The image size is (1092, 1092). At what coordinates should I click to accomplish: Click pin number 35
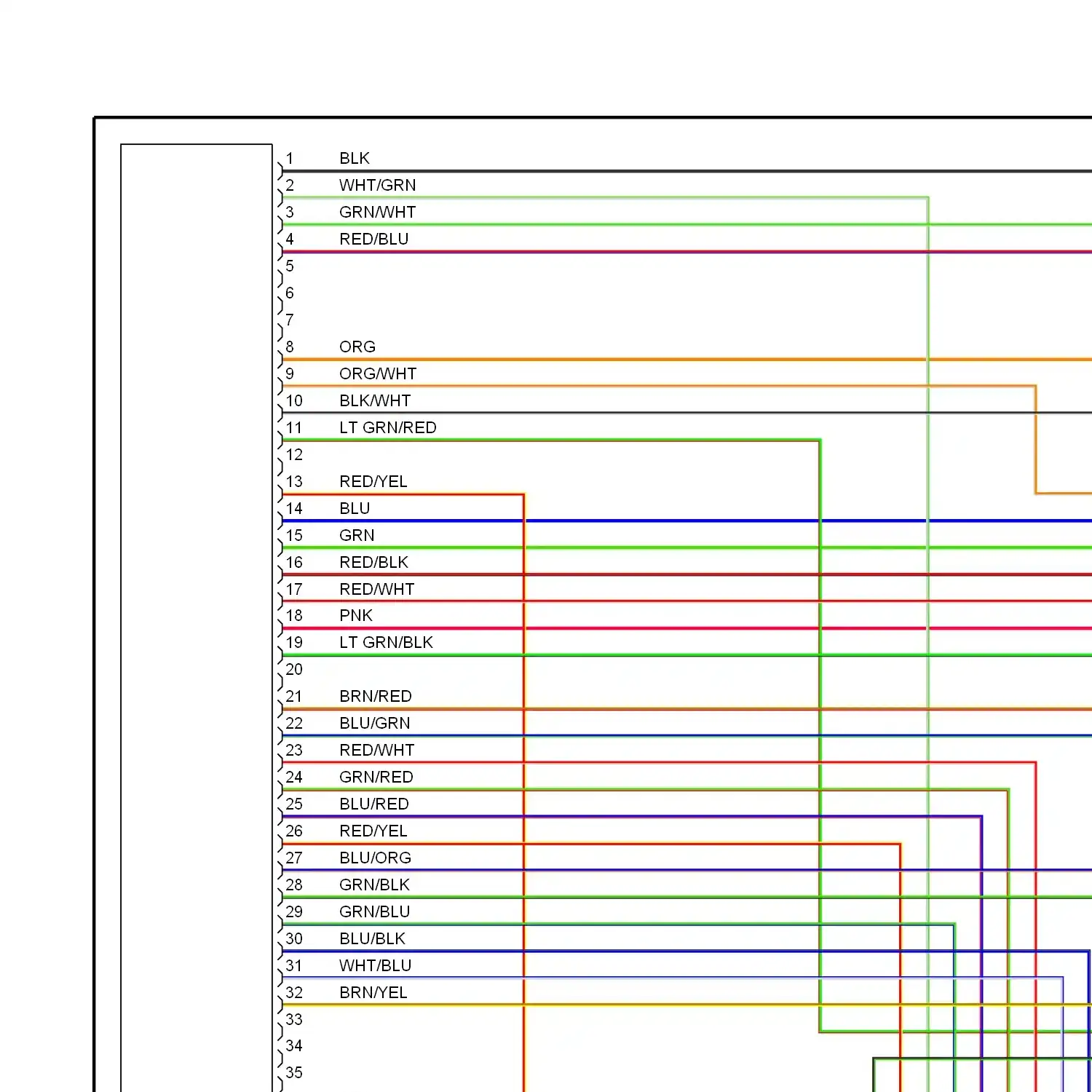point(294,1072)
